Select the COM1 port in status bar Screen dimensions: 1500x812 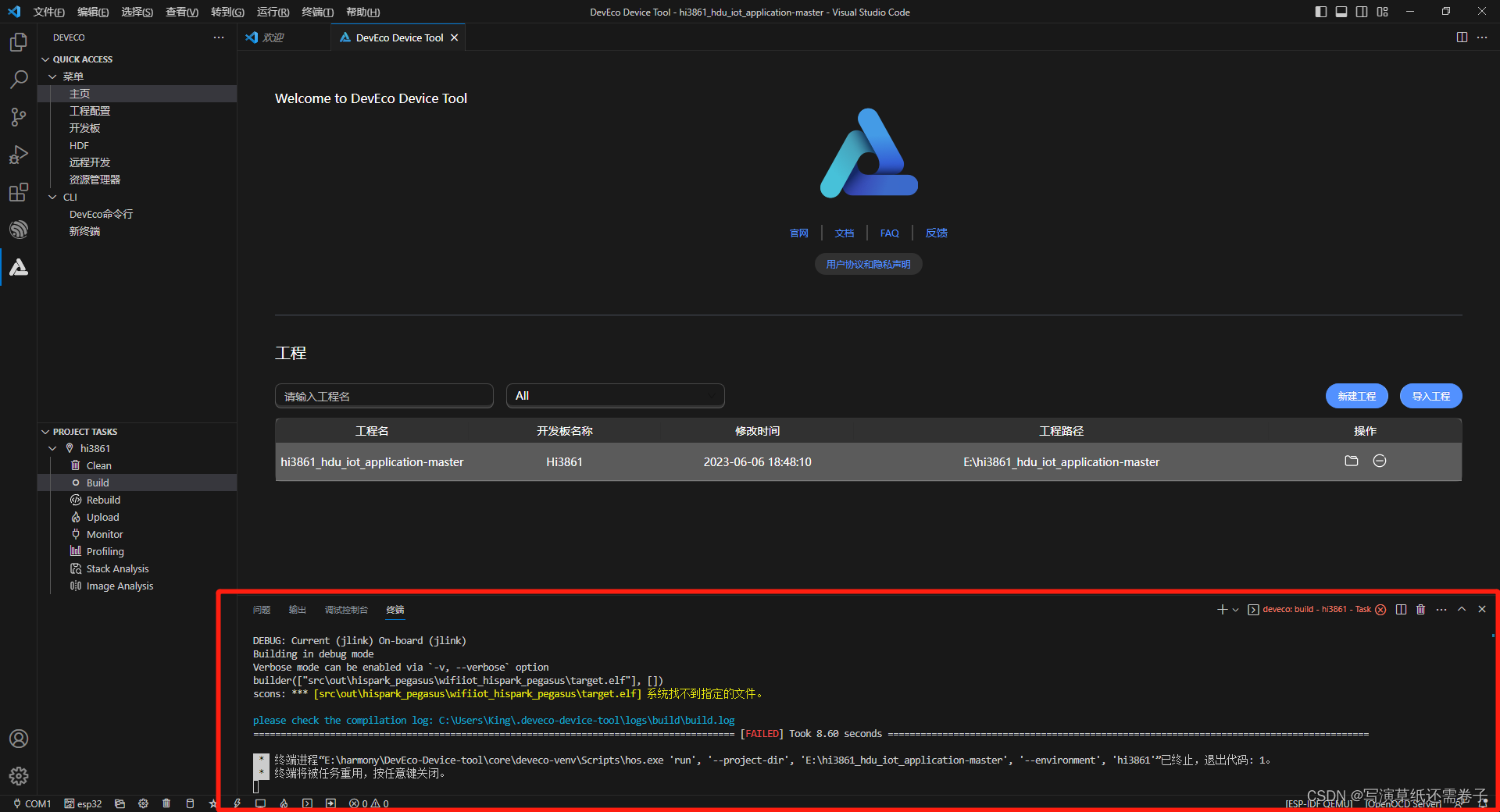tap(32, 803)
